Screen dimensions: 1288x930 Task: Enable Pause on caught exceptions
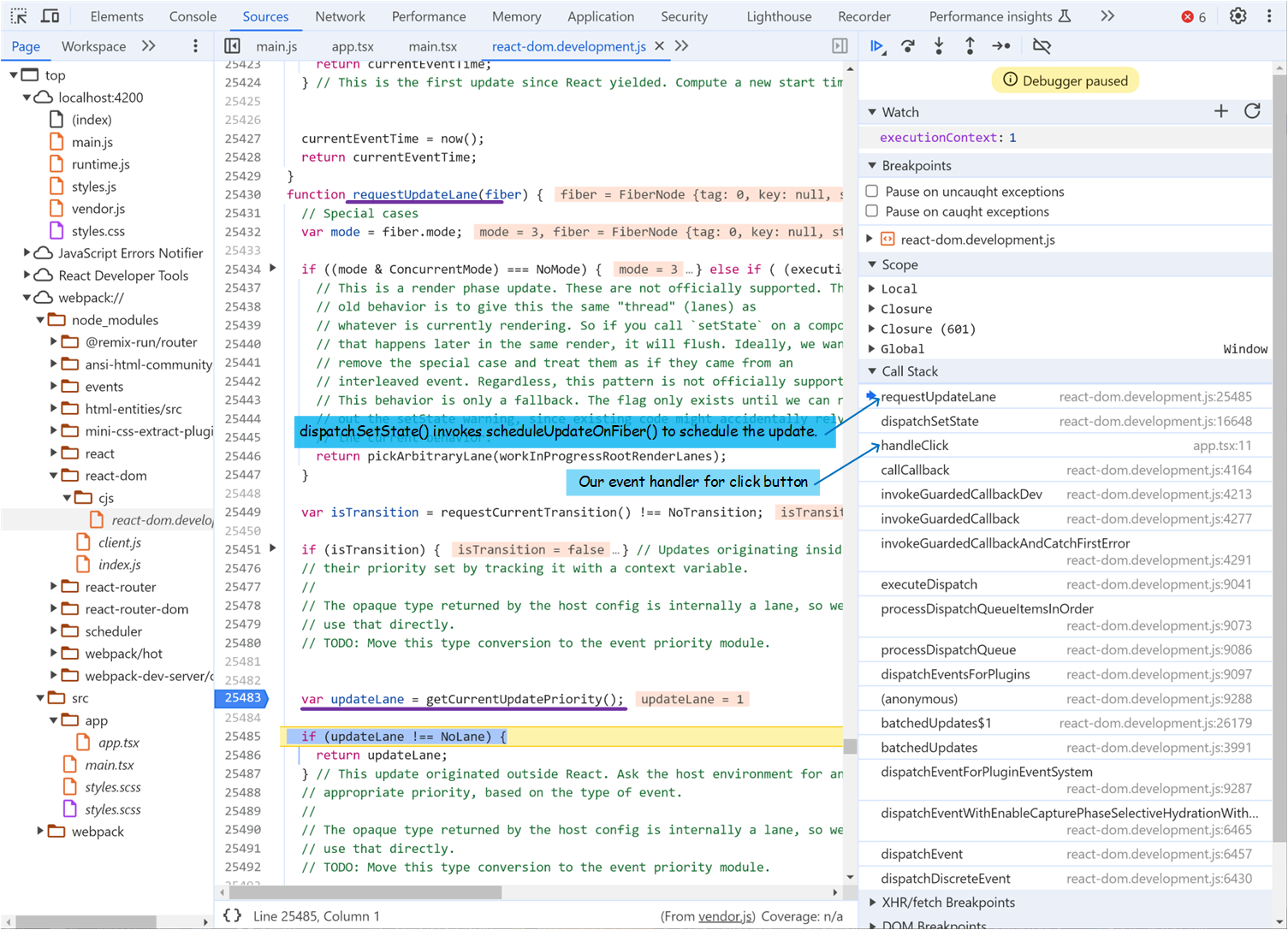click(x=872, y=211)
